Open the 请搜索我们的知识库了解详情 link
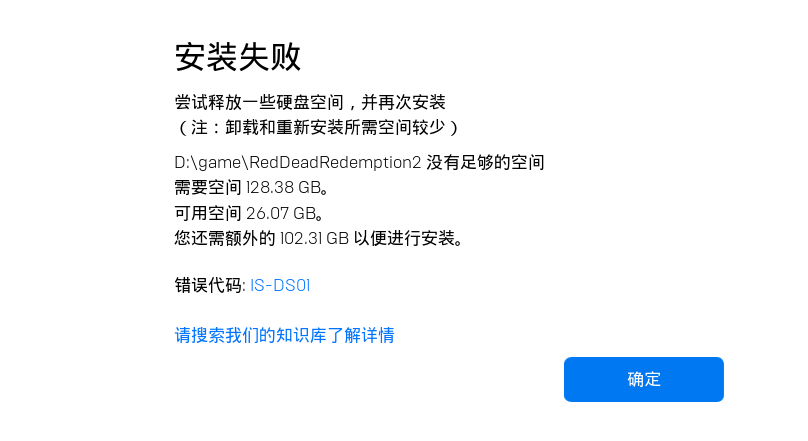Screen dimensions: 808x441 click(284, 335)
